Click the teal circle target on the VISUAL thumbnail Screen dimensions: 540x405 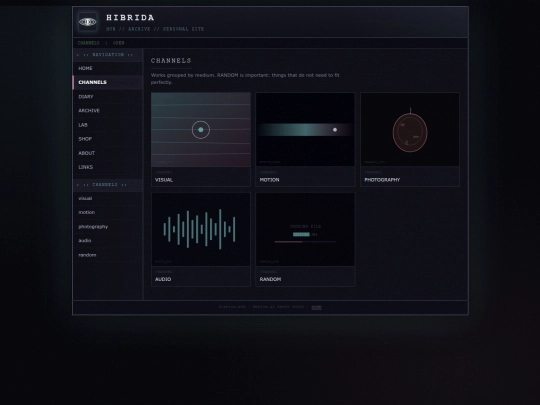point(201,130)
